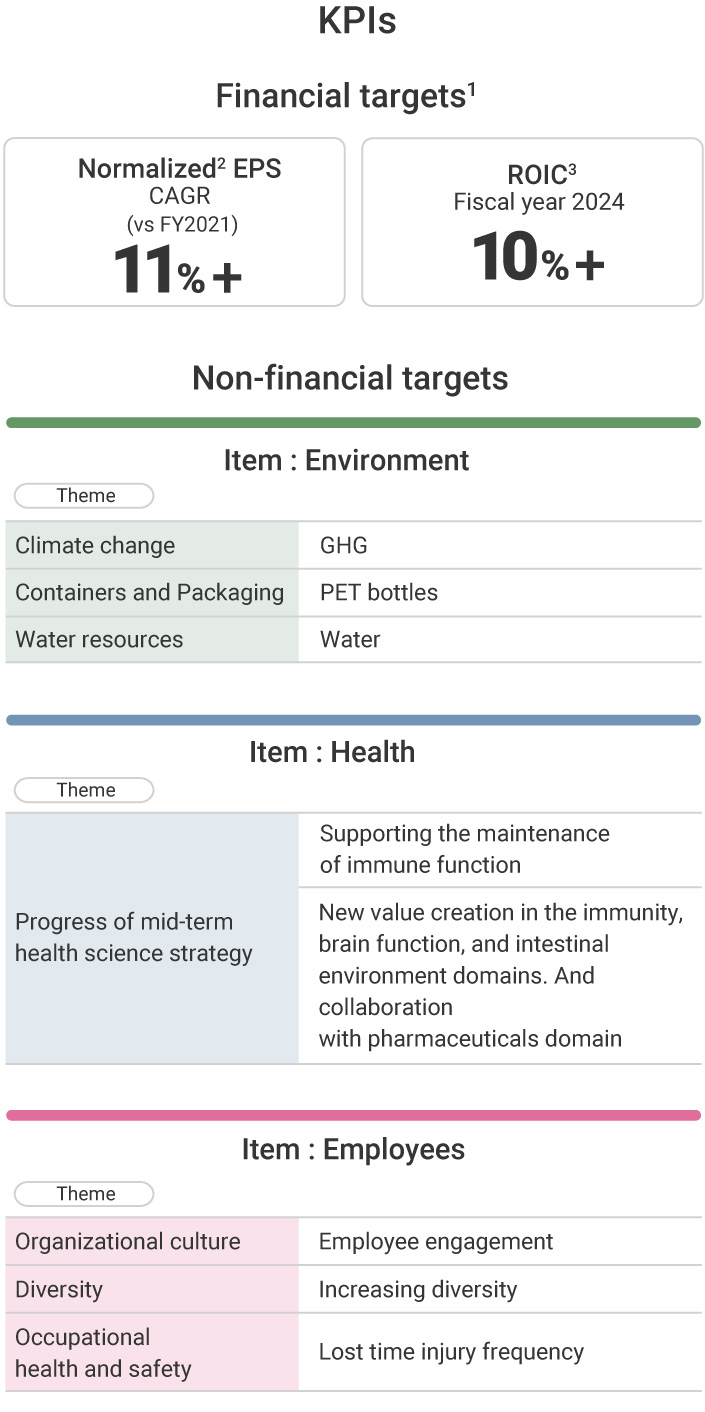Select the Theme pill under Health

point(86,790)
